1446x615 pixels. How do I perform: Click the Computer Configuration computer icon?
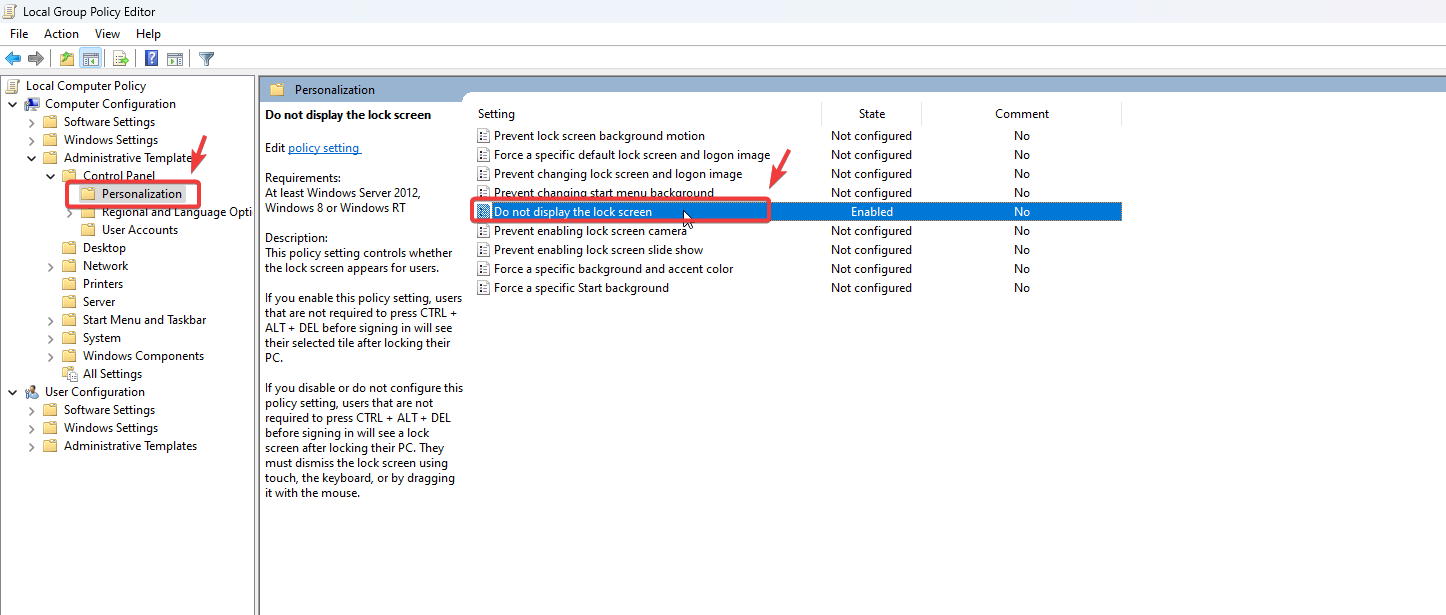point(32,104)
